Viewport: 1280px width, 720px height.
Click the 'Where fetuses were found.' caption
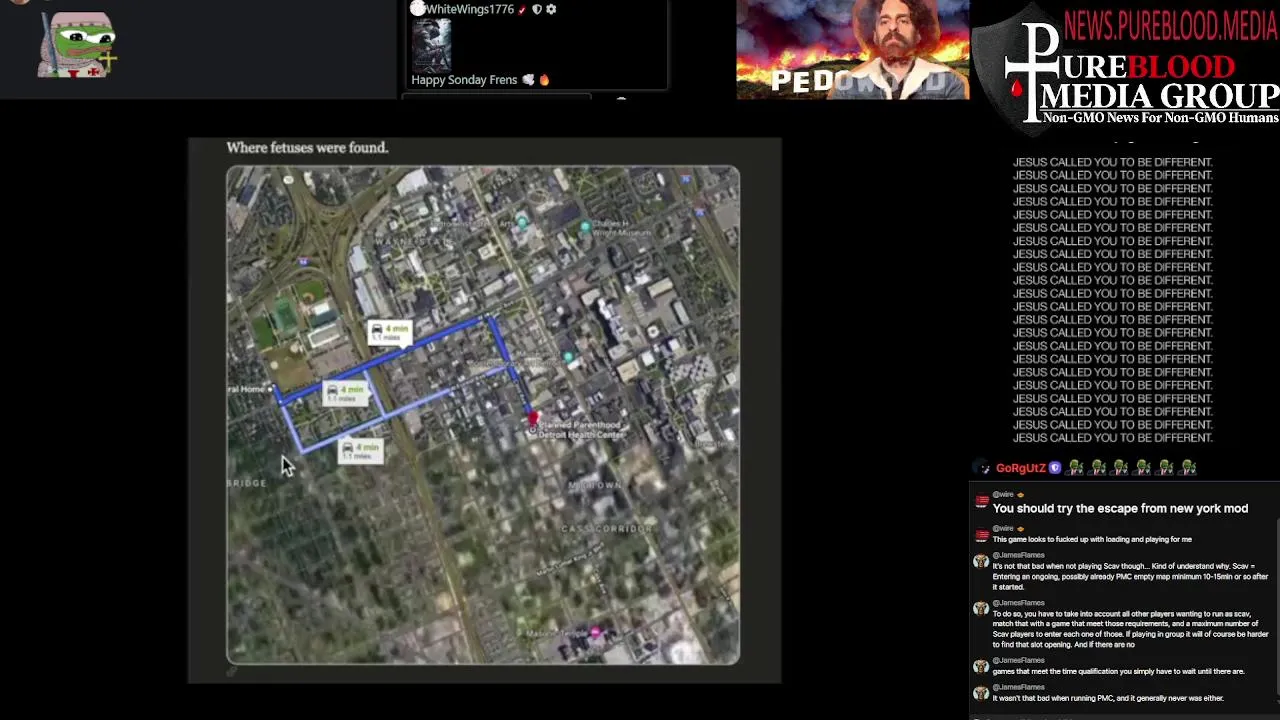(307, 148)
